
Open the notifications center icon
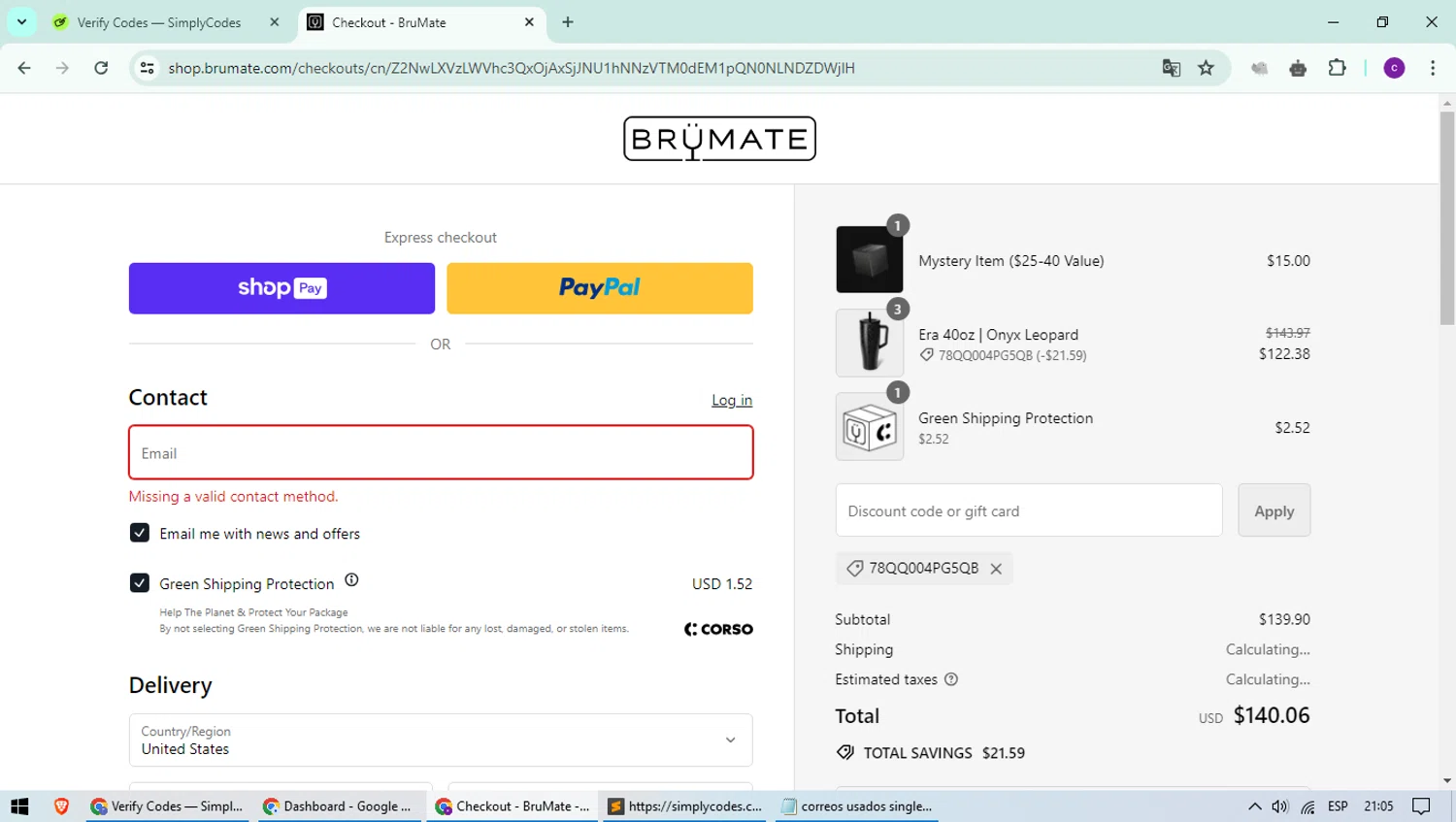pyautogui.click(x=1421, y=806)
